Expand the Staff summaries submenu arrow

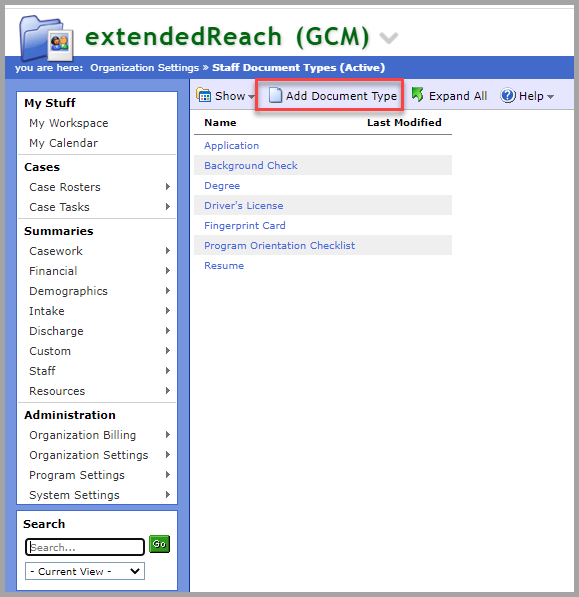click(167, 370)
